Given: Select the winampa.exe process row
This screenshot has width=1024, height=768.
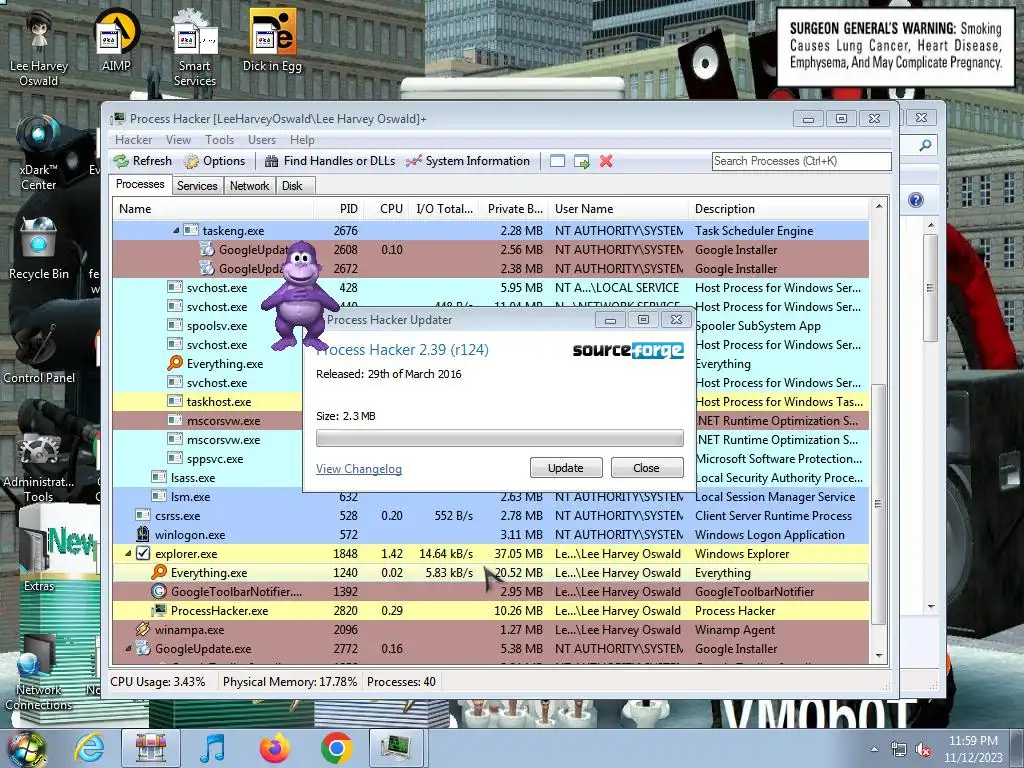Looking at the screenshot, I should (x=491, y=630).
